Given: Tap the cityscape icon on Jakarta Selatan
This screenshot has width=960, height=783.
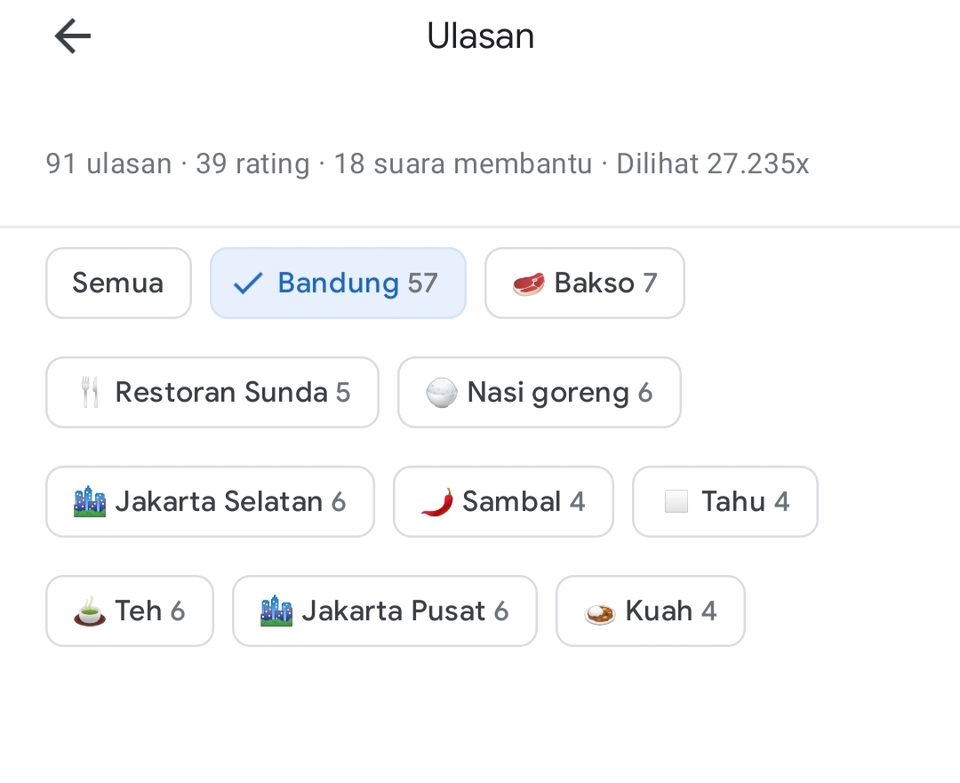Looking at the screenshot, I should (89, 501).
